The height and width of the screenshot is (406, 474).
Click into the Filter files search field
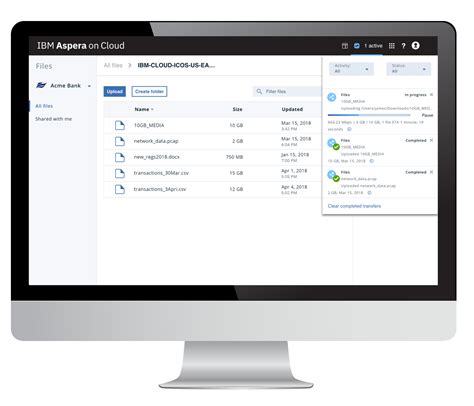287,91
